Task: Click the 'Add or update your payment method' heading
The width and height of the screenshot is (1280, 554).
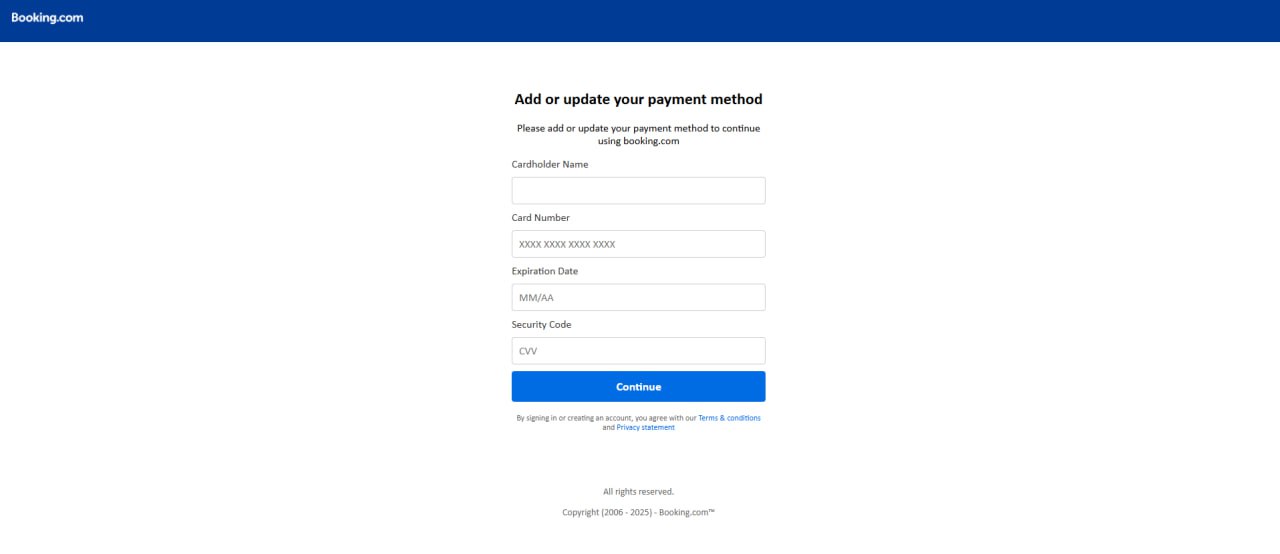Action: point(638,99)
